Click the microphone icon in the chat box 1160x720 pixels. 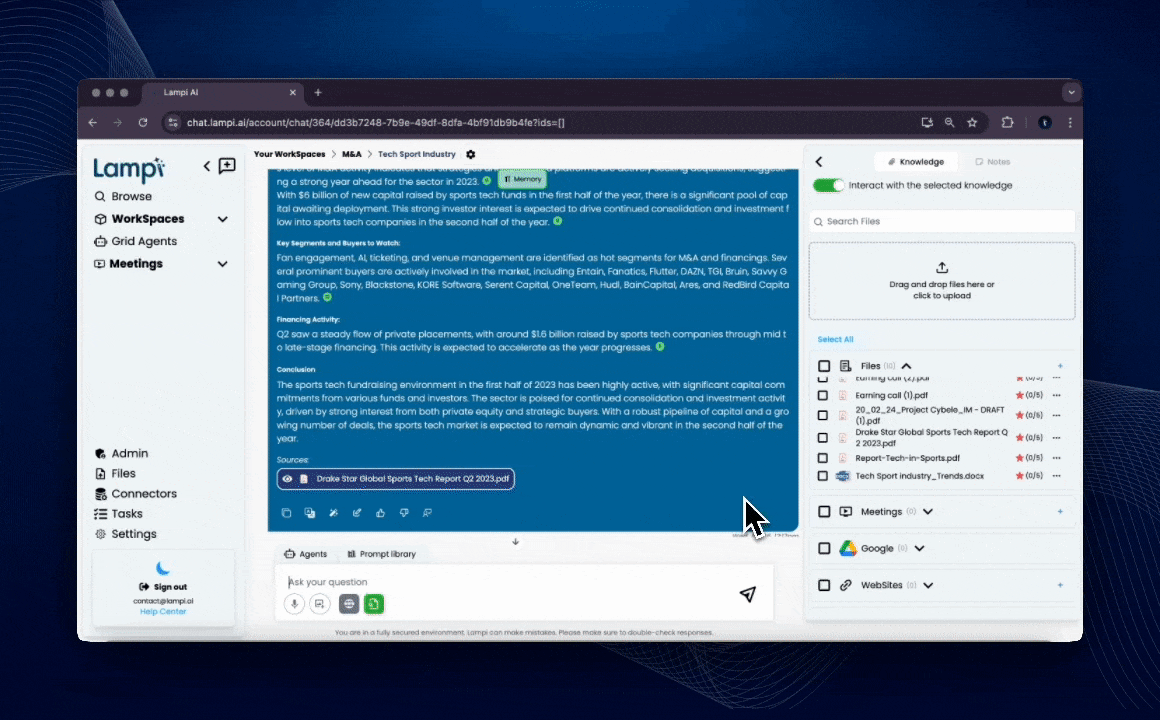coord(294,604)
